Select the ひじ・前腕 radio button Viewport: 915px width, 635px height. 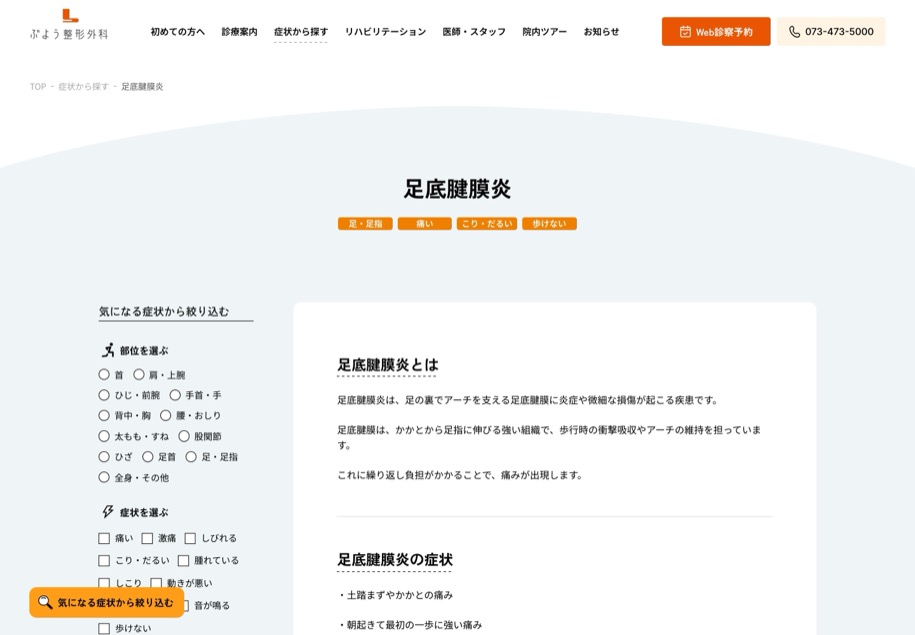104,395
